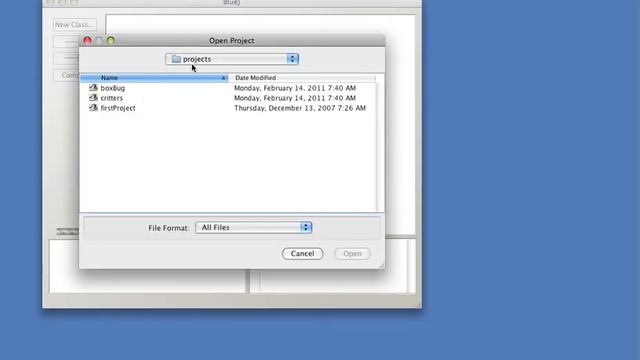Click the Cancel button

[x=302, y=253]
